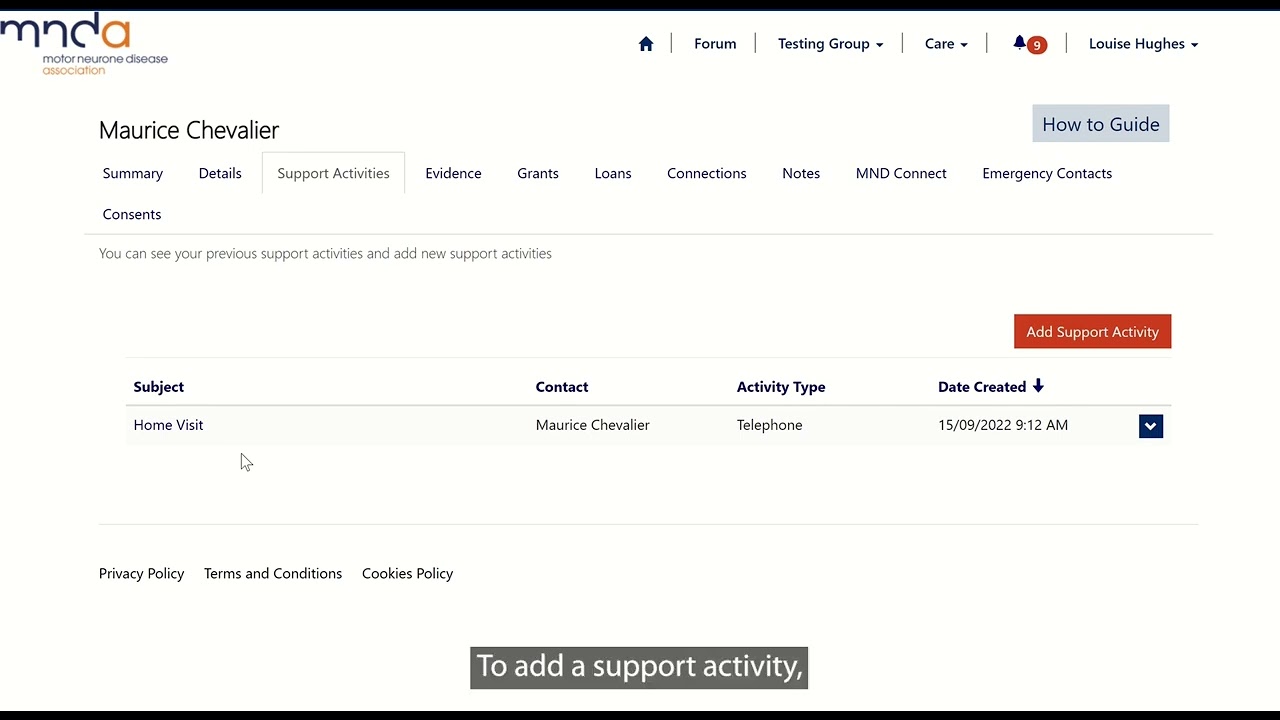The height and width of the screenshot is (720, 1280).
Task: Select the Emergency Contacts tab
Action: 1047,173
